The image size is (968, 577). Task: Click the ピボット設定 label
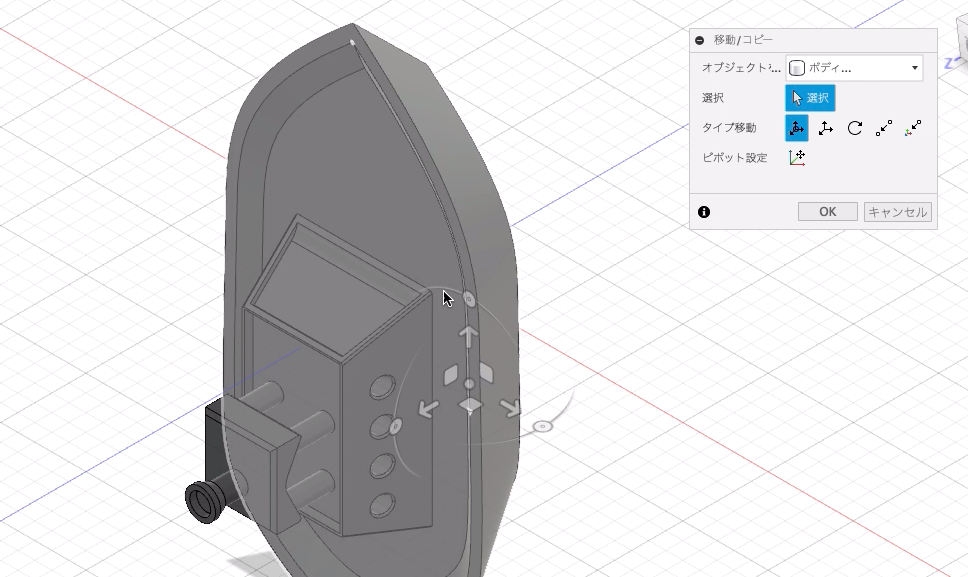735,158
